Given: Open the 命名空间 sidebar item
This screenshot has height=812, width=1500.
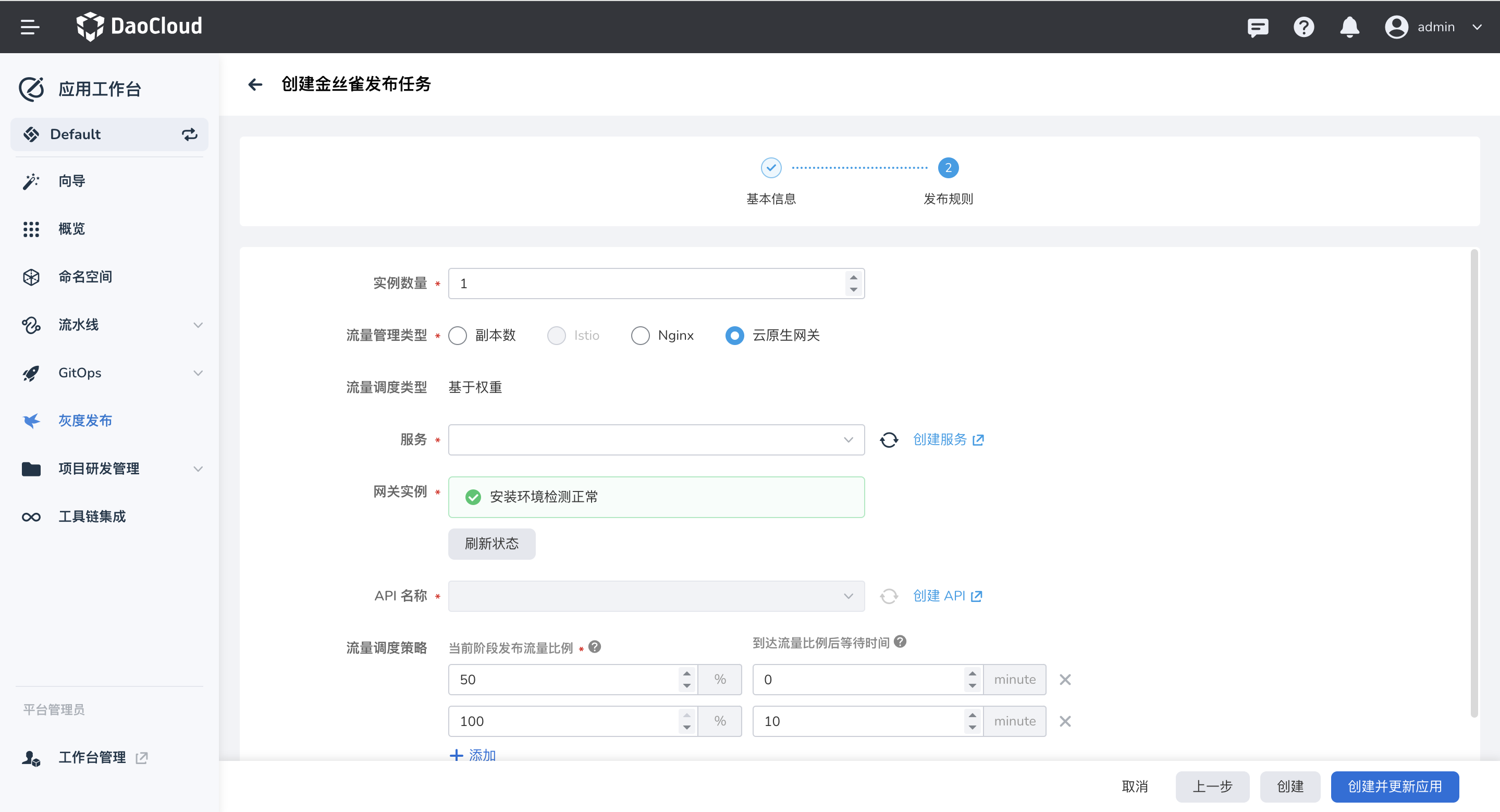Looking at the screenshot, I should click(x=85, y=277).
